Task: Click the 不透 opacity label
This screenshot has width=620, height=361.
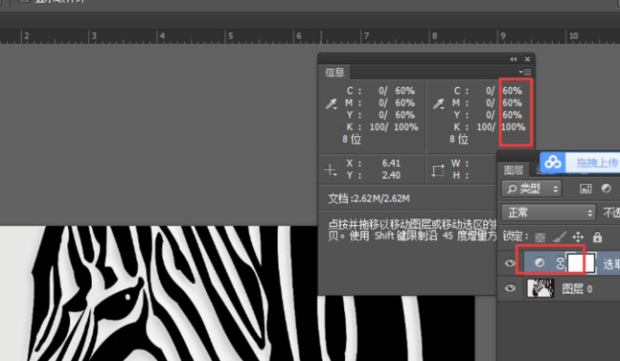Action: coord(611,213)
